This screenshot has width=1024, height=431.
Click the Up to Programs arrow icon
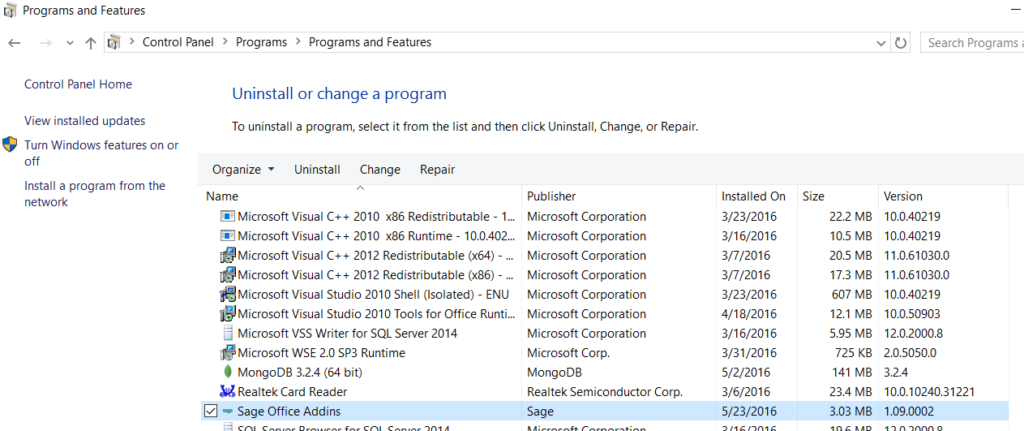coord(91,43)
